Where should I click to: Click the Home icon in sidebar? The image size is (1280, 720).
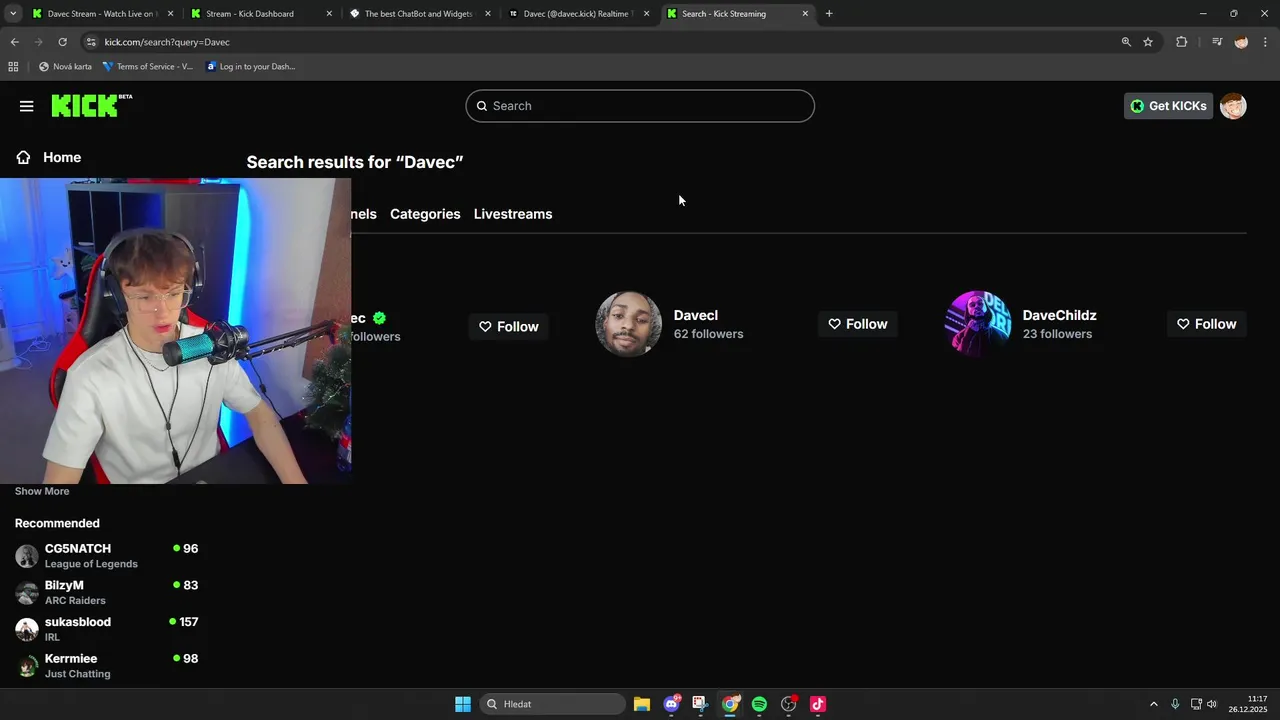23,157
